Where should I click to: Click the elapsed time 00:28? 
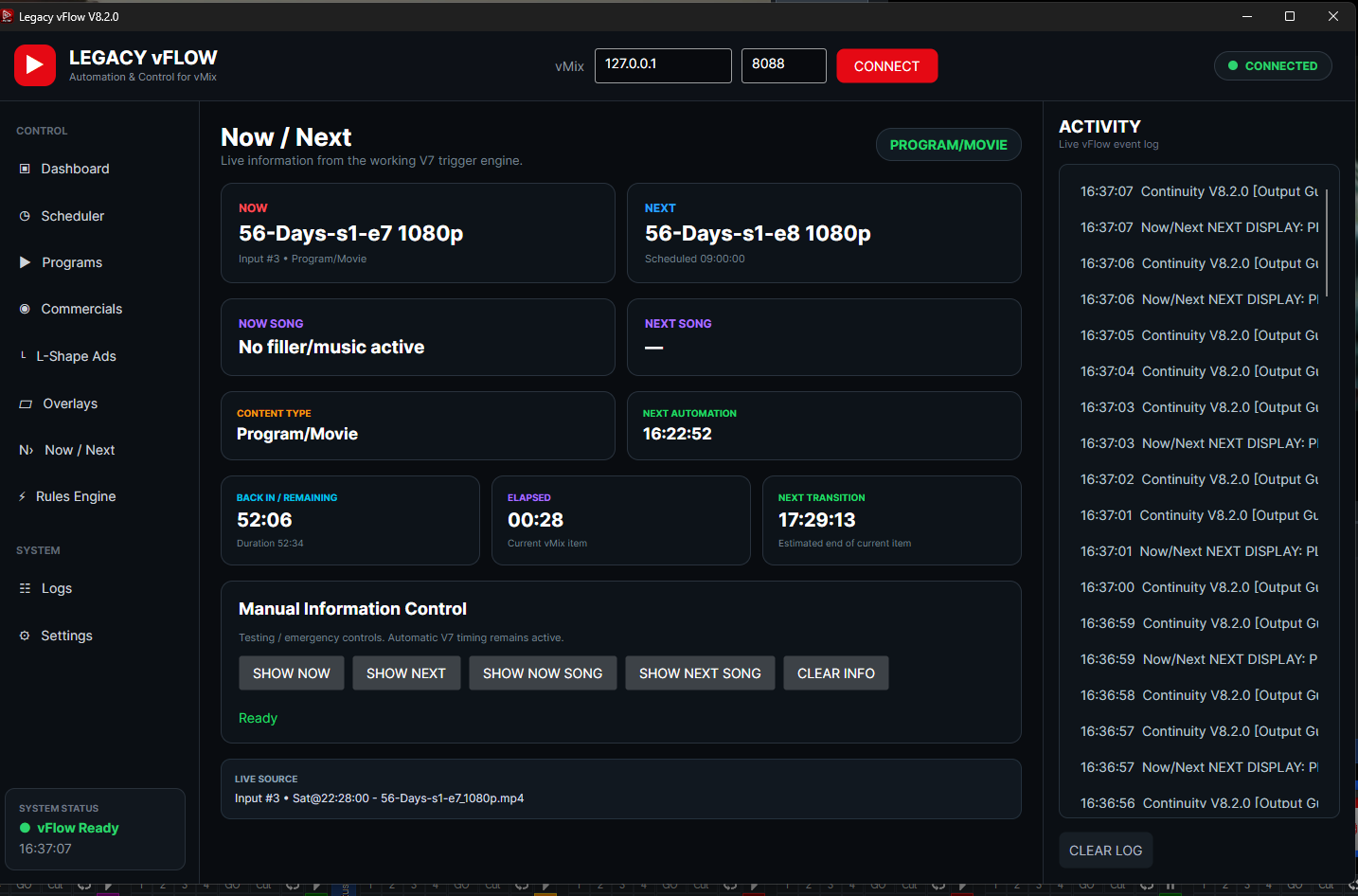coord(536,520)
